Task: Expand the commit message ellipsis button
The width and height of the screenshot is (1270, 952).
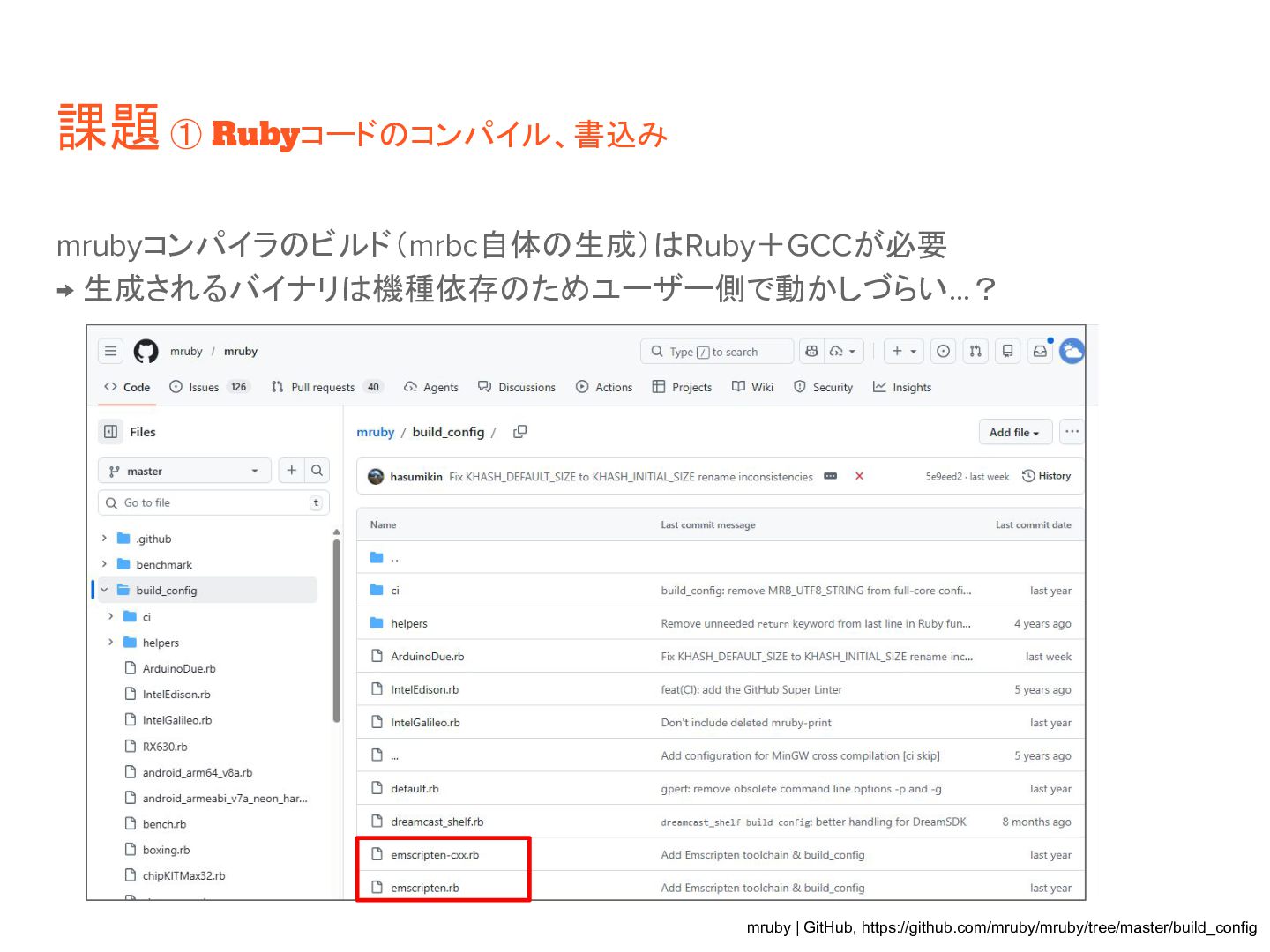Action: click(830, 476)
